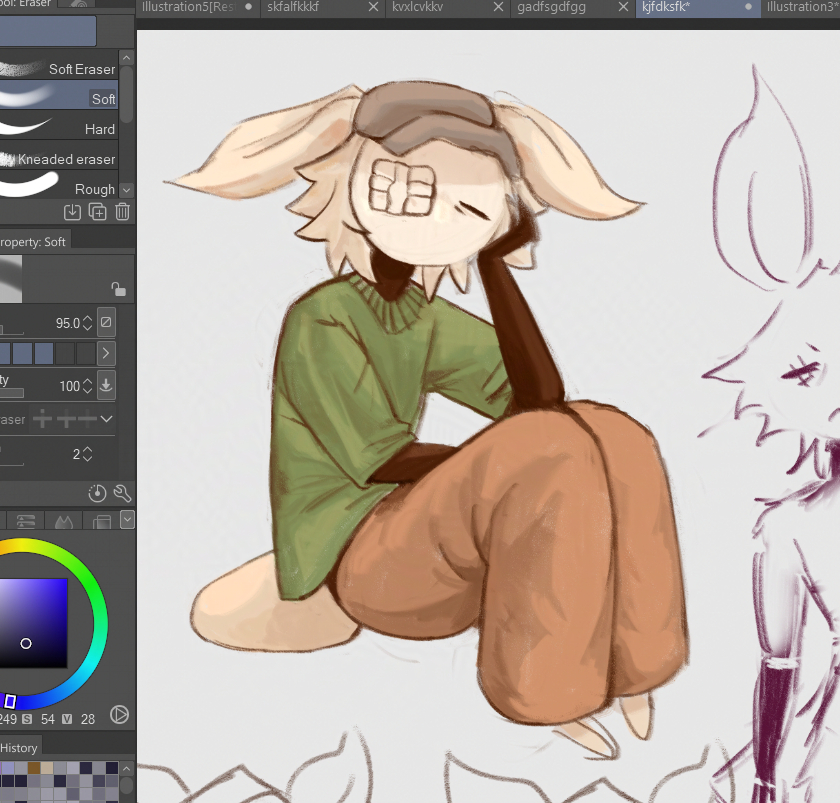Click the circular arrow icon beside color wheel
Image resolution: width=840 pixels, height=803 pixels.
(119, 714)
